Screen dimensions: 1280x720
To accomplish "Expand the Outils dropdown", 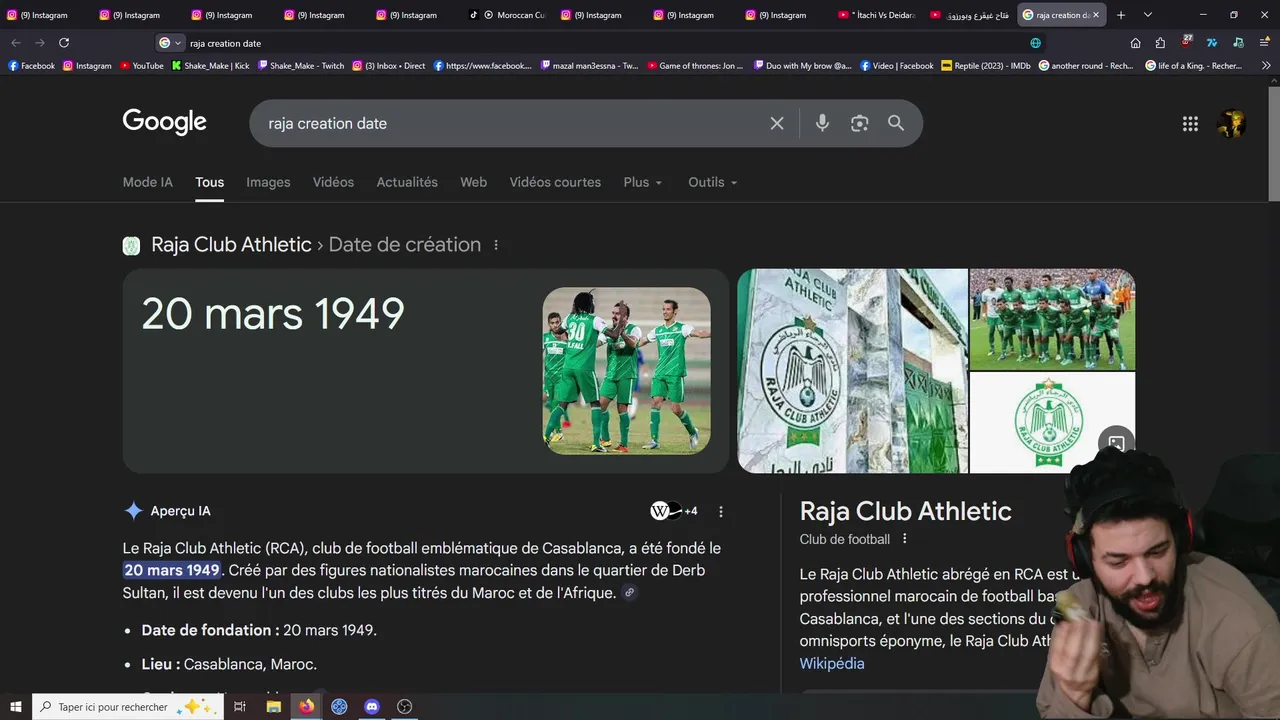I will pyautogui.click(x=713, y=182).
